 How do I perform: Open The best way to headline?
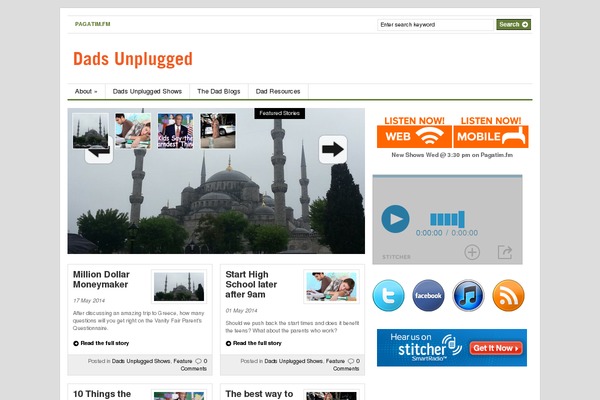[x=259, y=394]
